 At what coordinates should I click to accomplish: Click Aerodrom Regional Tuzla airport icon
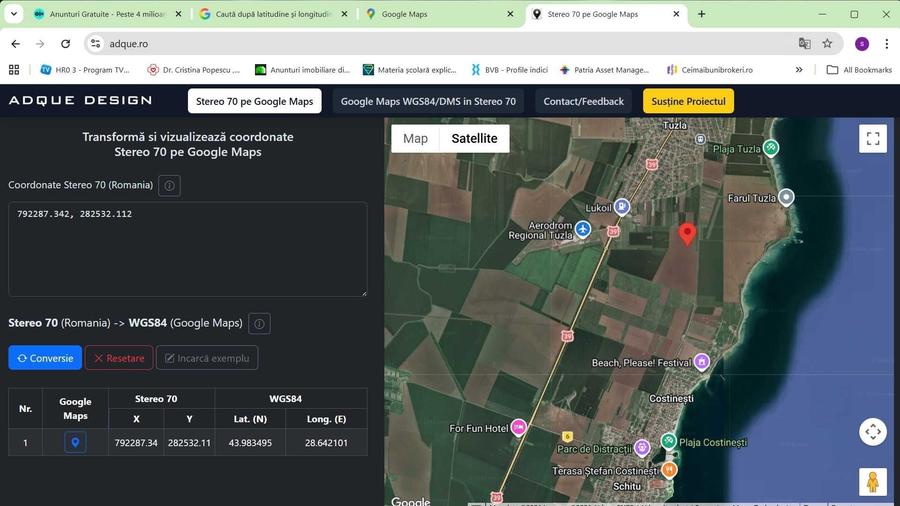click(583, 229)
